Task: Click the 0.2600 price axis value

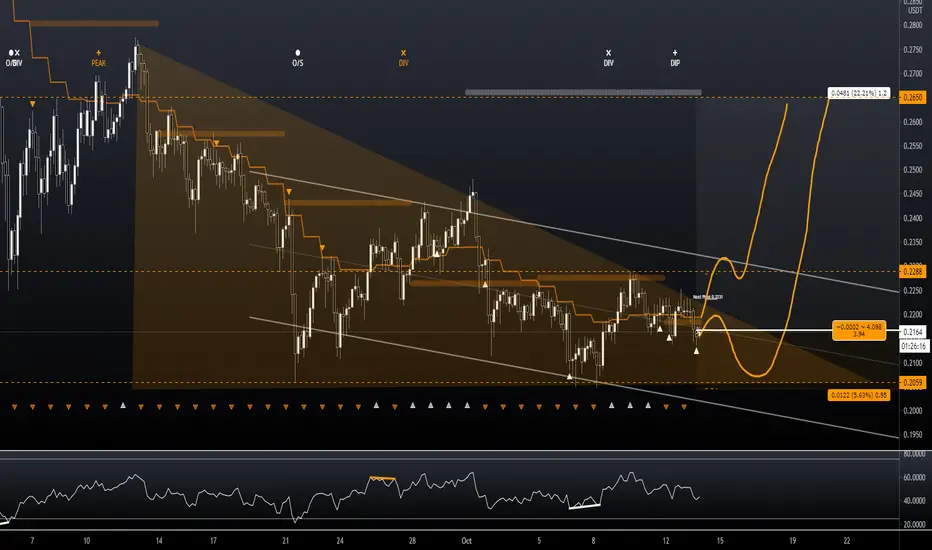Action: 913,122
